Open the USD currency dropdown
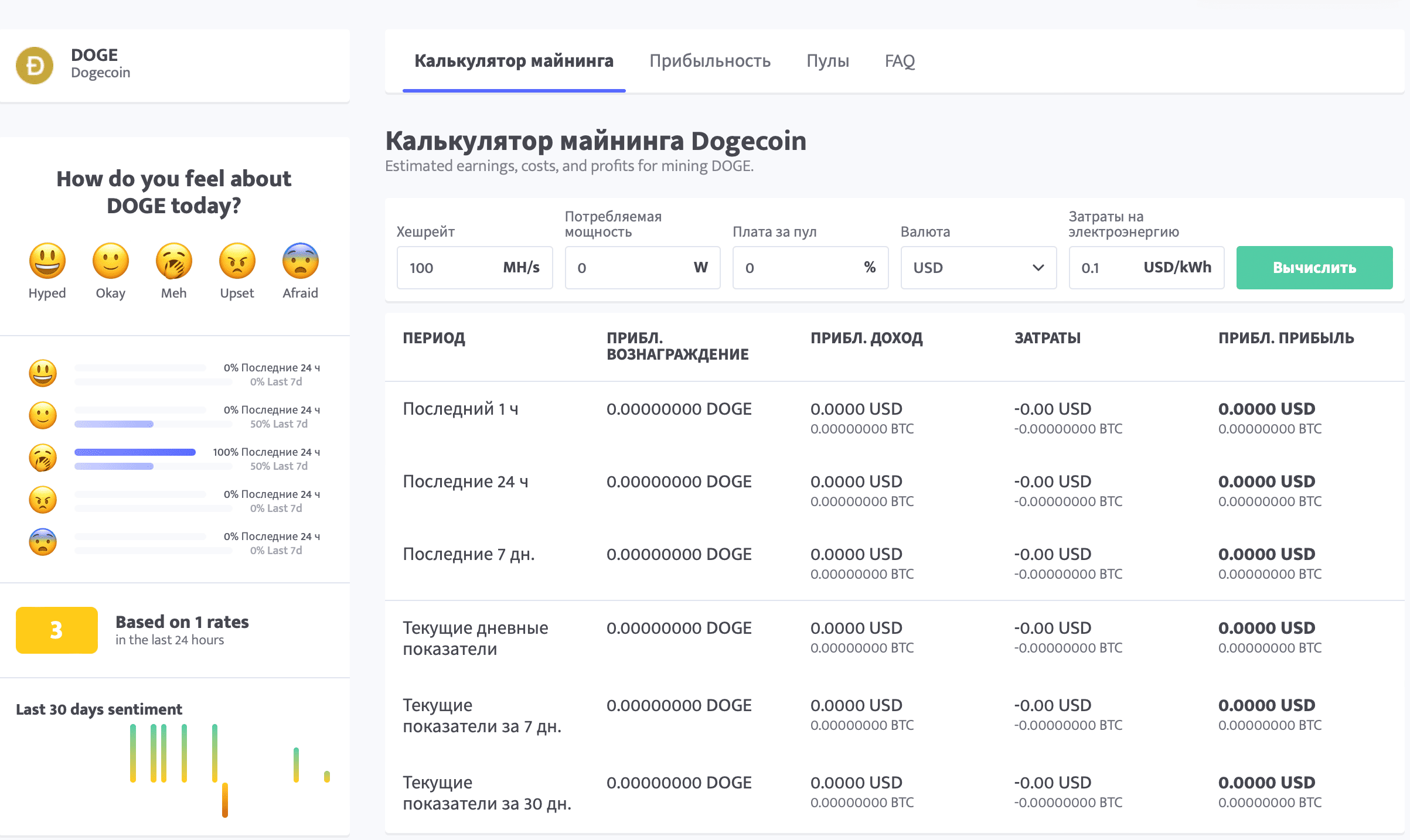Viewport: 1410px width, 840px height. pos(978,268)
